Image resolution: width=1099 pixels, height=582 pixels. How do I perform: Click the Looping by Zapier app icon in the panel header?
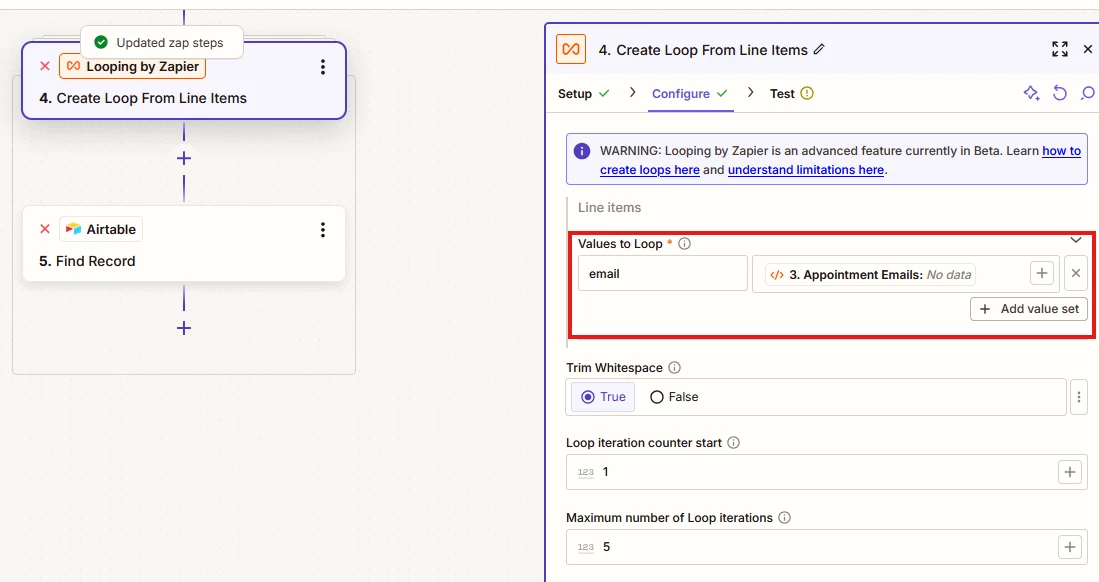click(x=571, y=50)
